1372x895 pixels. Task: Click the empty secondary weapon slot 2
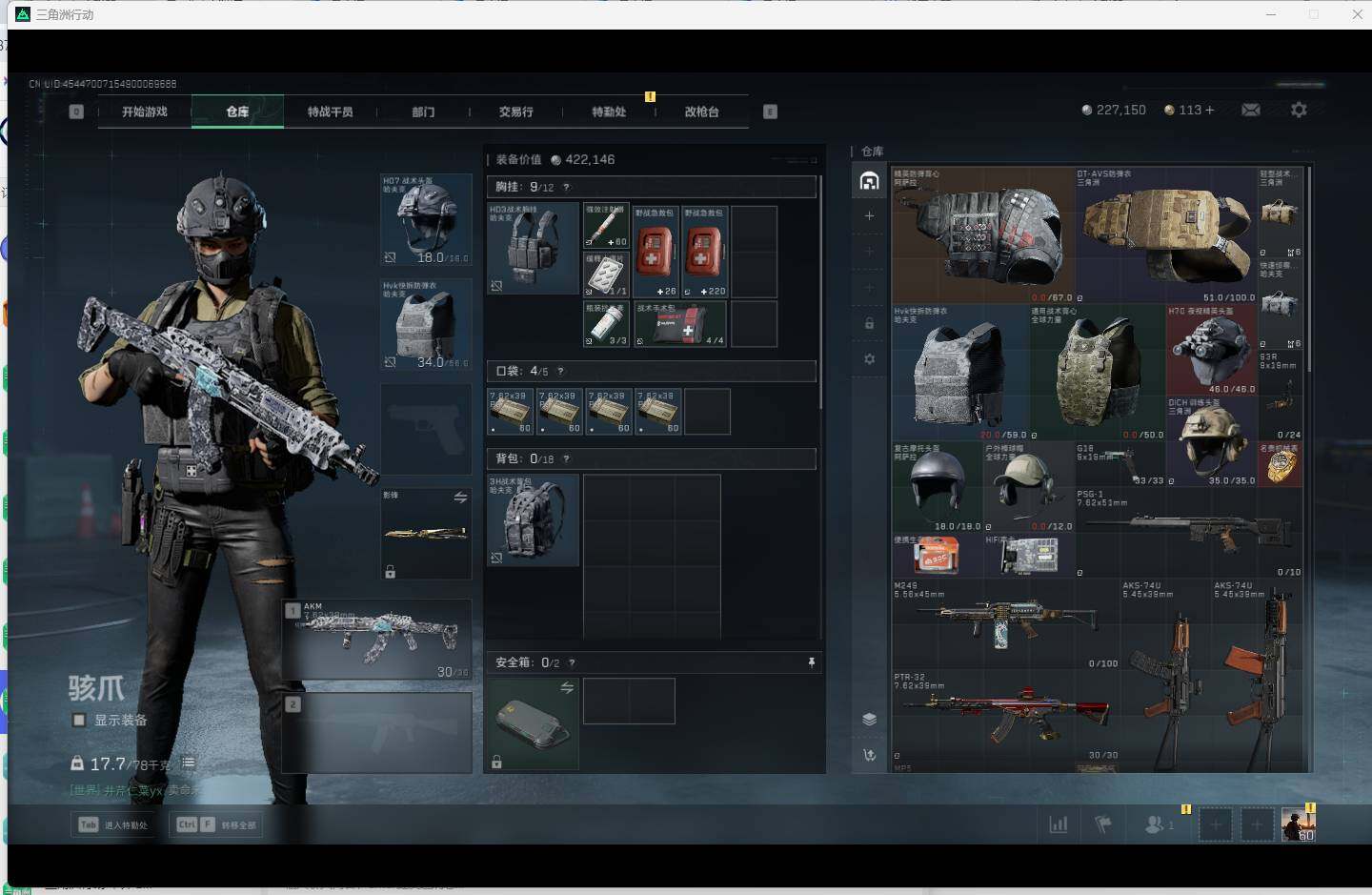pos(377,732)
